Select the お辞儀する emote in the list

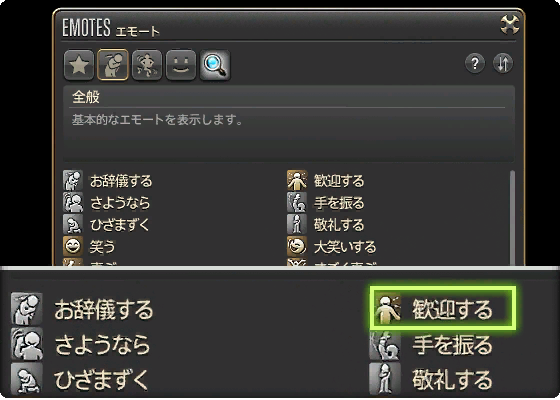108,181
